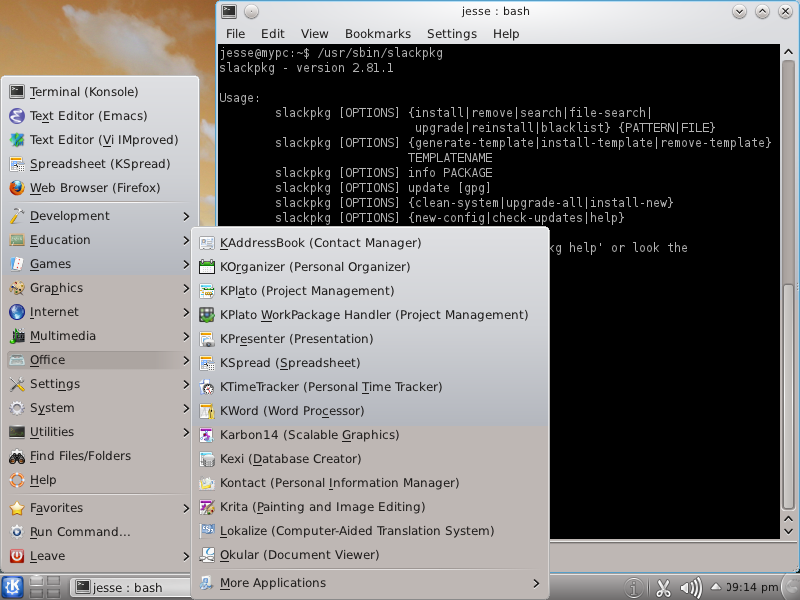This screenshot has height=600, width=800.
Task: Open Okular document viewer
Action: [299, 555]
